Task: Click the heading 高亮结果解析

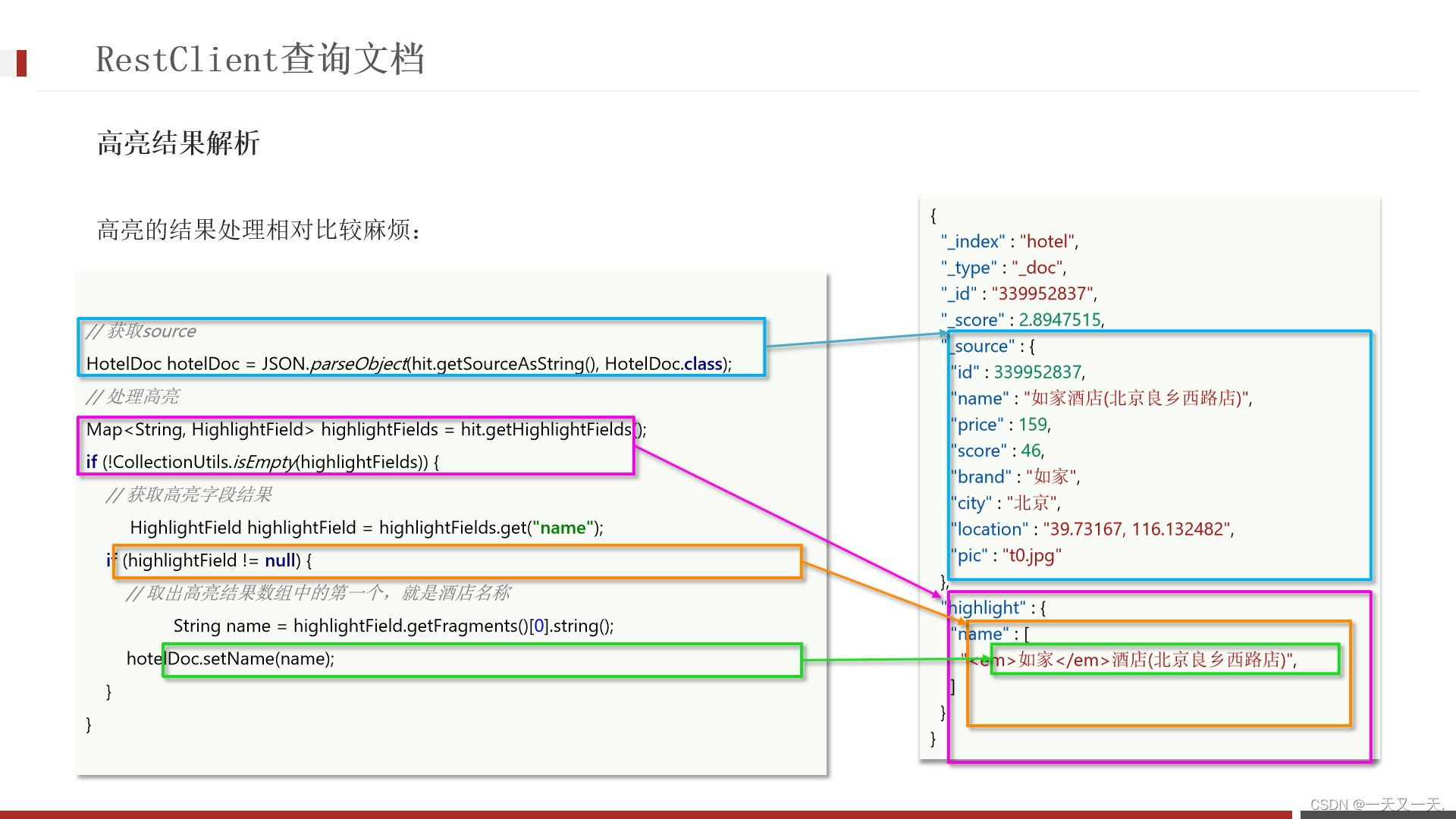Action: pyautogui.click(x=180, y=142)
